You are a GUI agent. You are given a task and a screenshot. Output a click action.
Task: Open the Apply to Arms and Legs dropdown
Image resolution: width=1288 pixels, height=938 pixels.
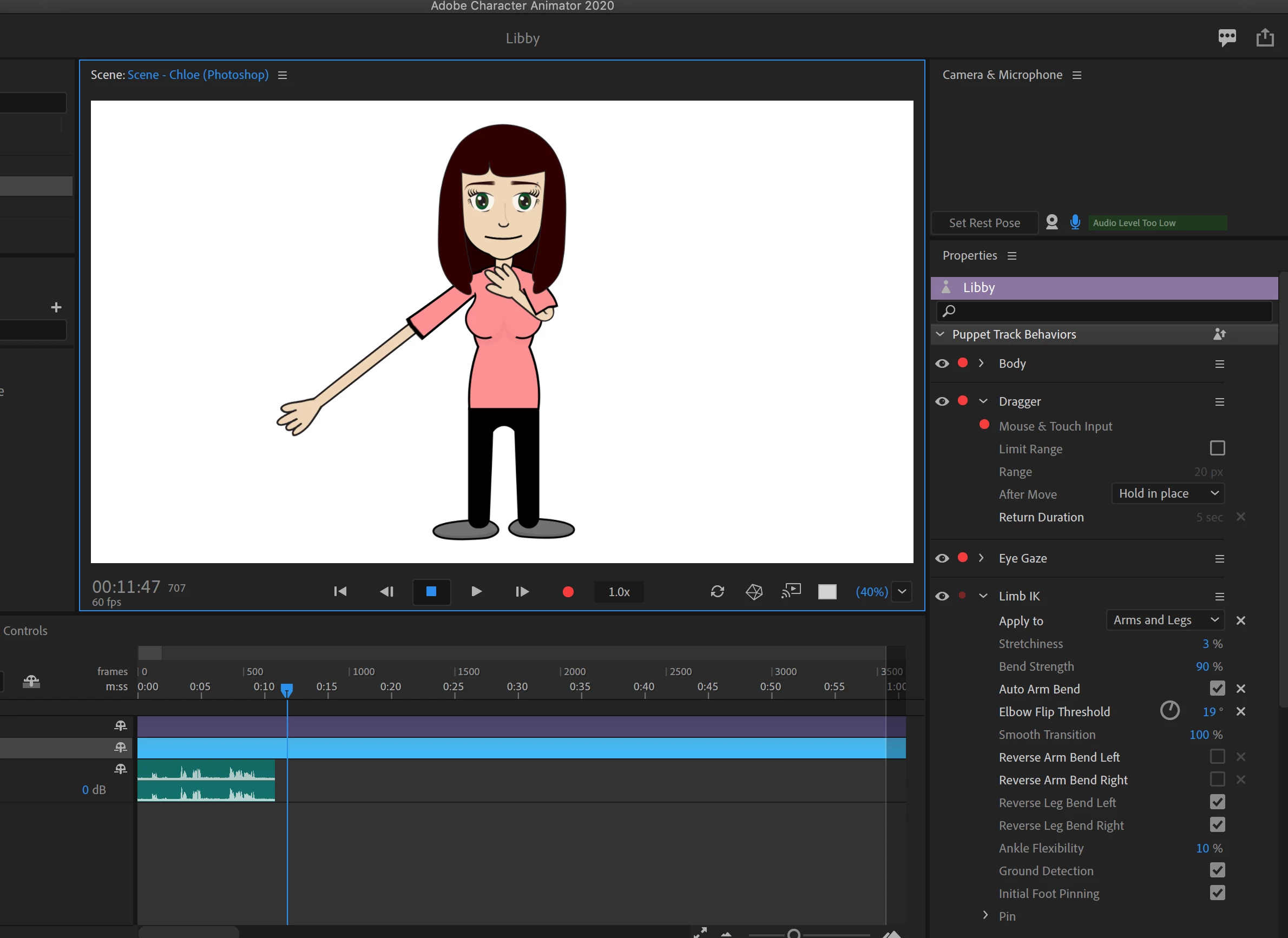tap(1165, 620)
